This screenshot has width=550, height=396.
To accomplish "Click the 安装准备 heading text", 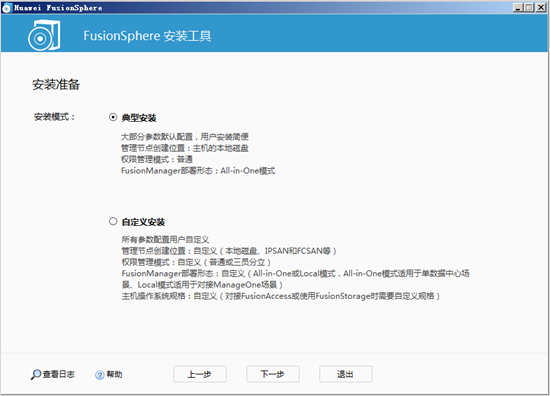I will (x=56, y=85).
